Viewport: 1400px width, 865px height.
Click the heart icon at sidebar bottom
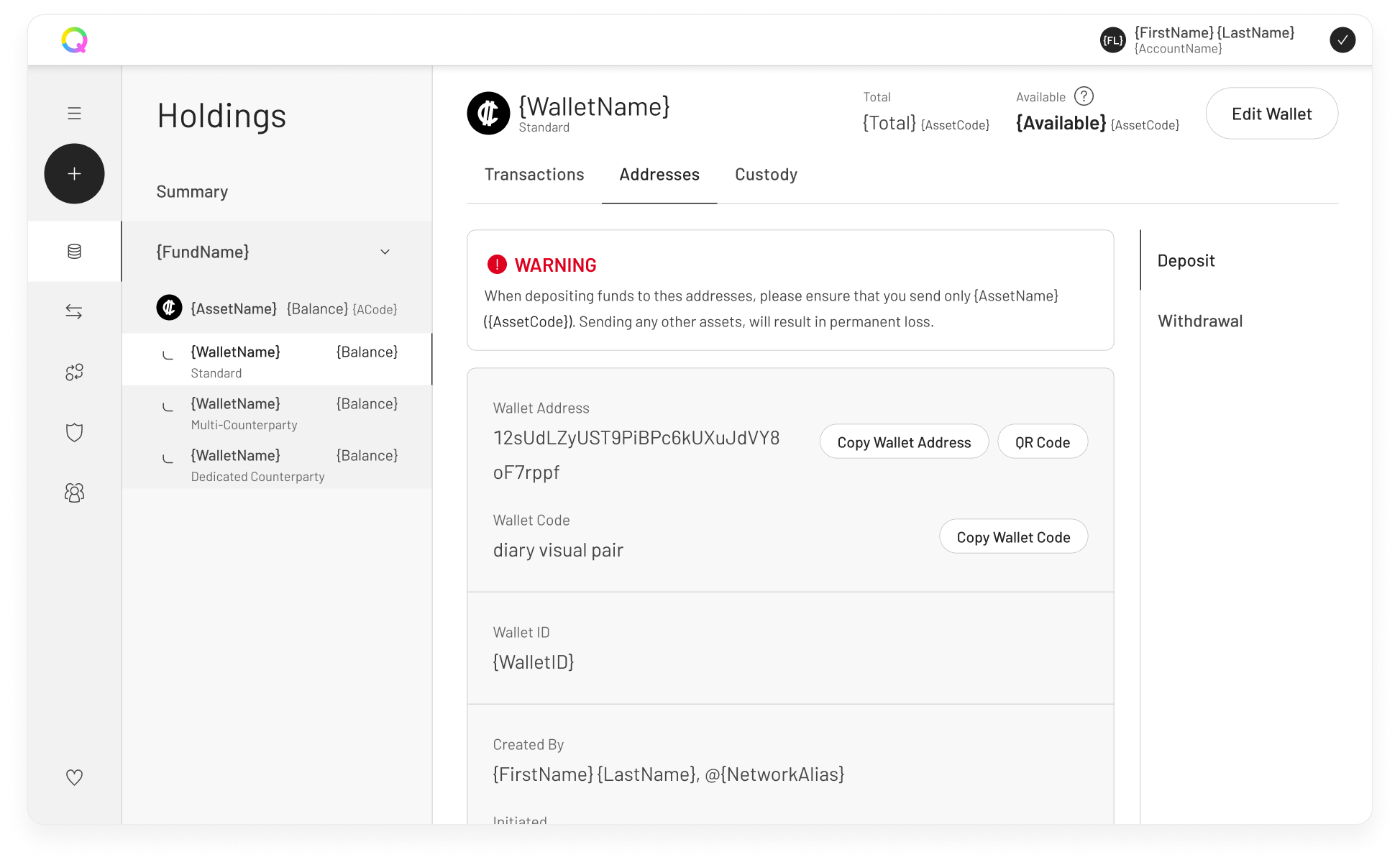click(x=74, y=777)
